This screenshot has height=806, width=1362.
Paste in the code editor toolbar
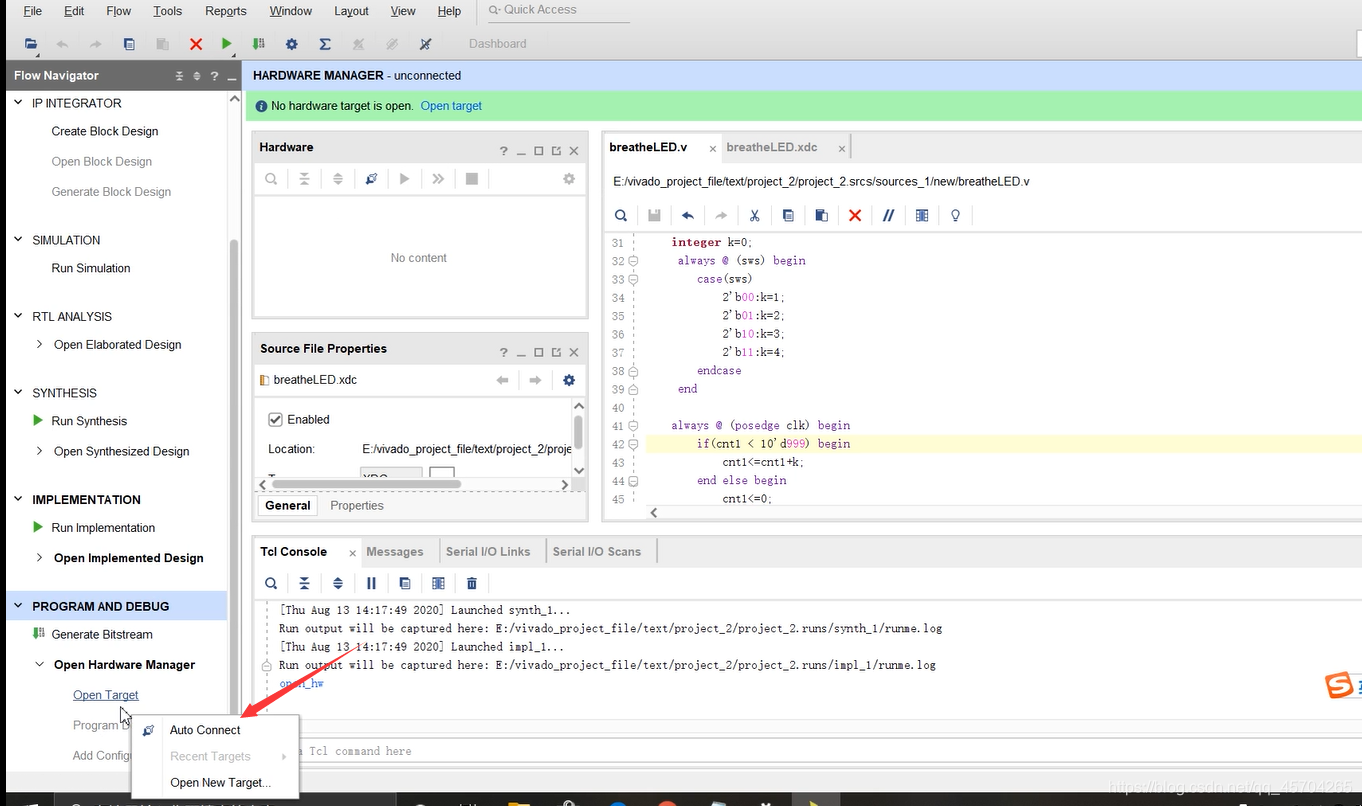821,215
